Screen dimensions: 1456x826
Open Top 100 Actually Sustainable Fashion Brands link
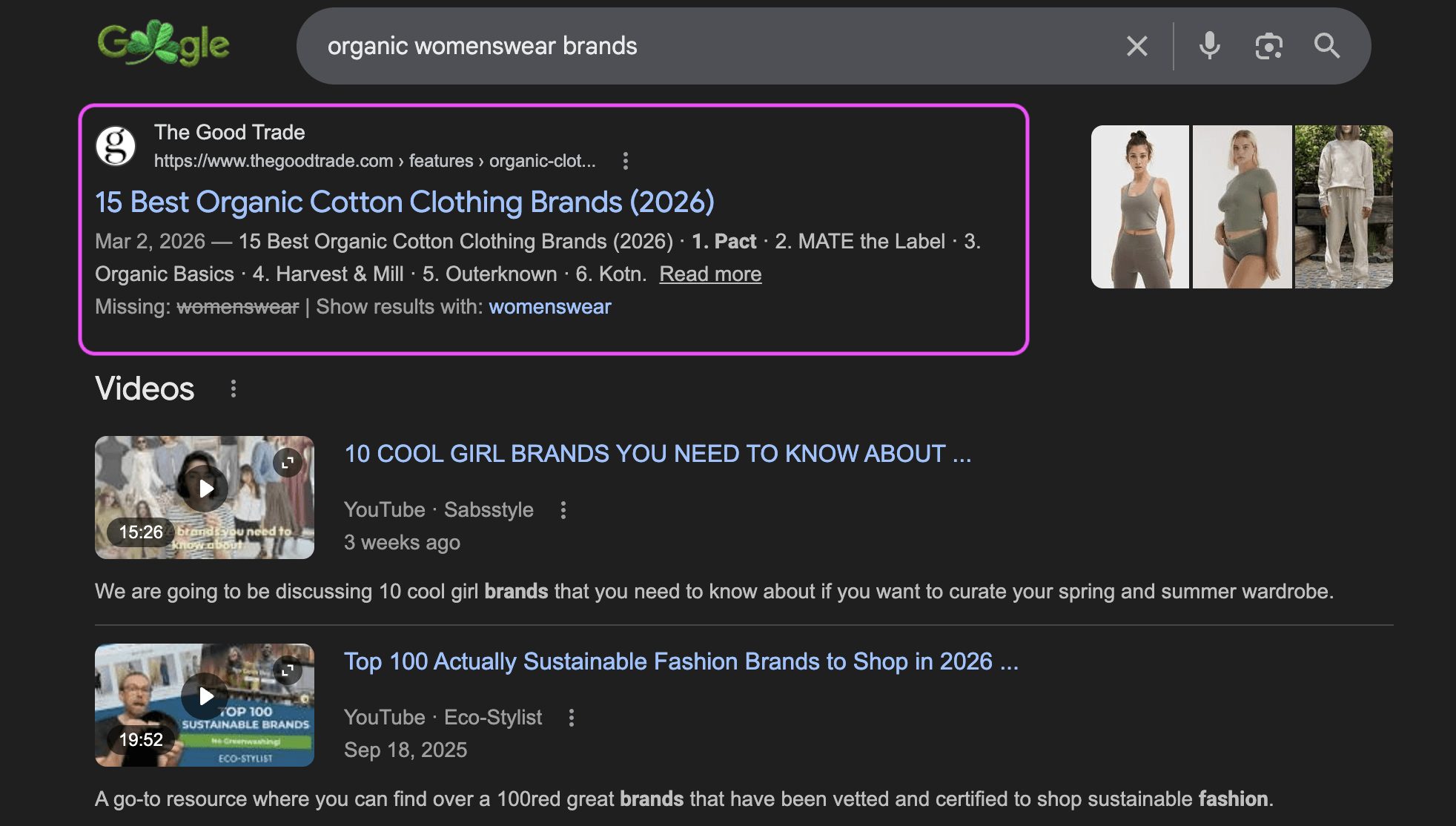[x=681, y=661]
